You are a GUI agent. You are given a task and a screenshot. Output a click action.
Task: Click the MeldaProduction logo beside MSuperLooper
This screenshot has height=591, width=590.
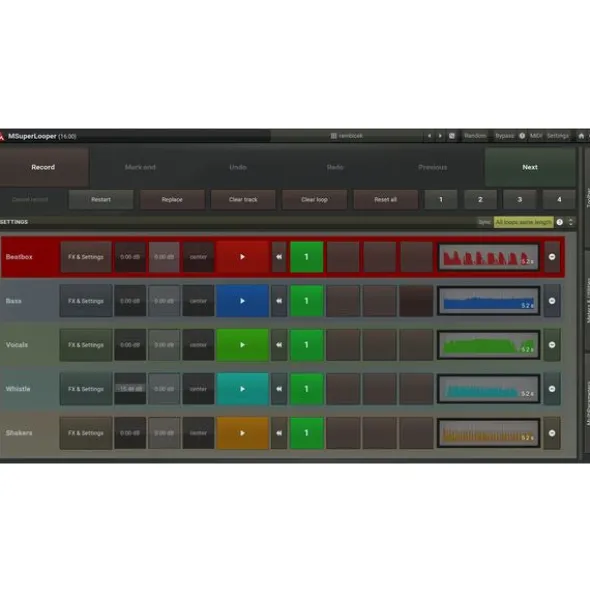pos(2,136)
